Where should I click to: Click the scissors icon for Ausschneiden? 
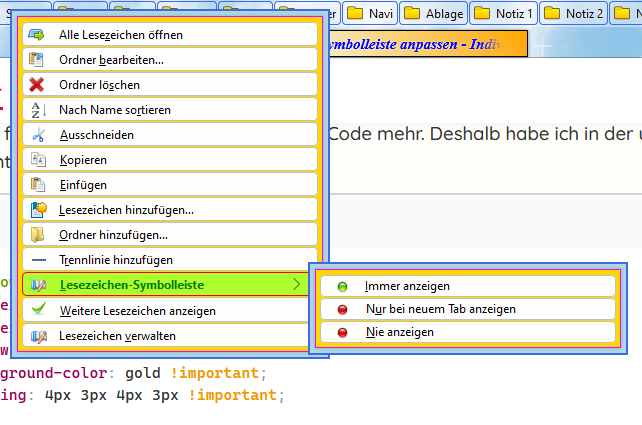coord(38,135)
